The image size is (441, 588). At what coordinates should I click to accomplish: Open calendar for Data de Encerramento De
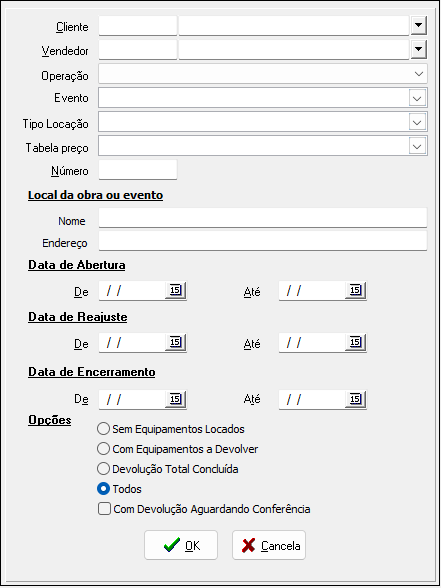pyautogui.click(x=176, y=399)
